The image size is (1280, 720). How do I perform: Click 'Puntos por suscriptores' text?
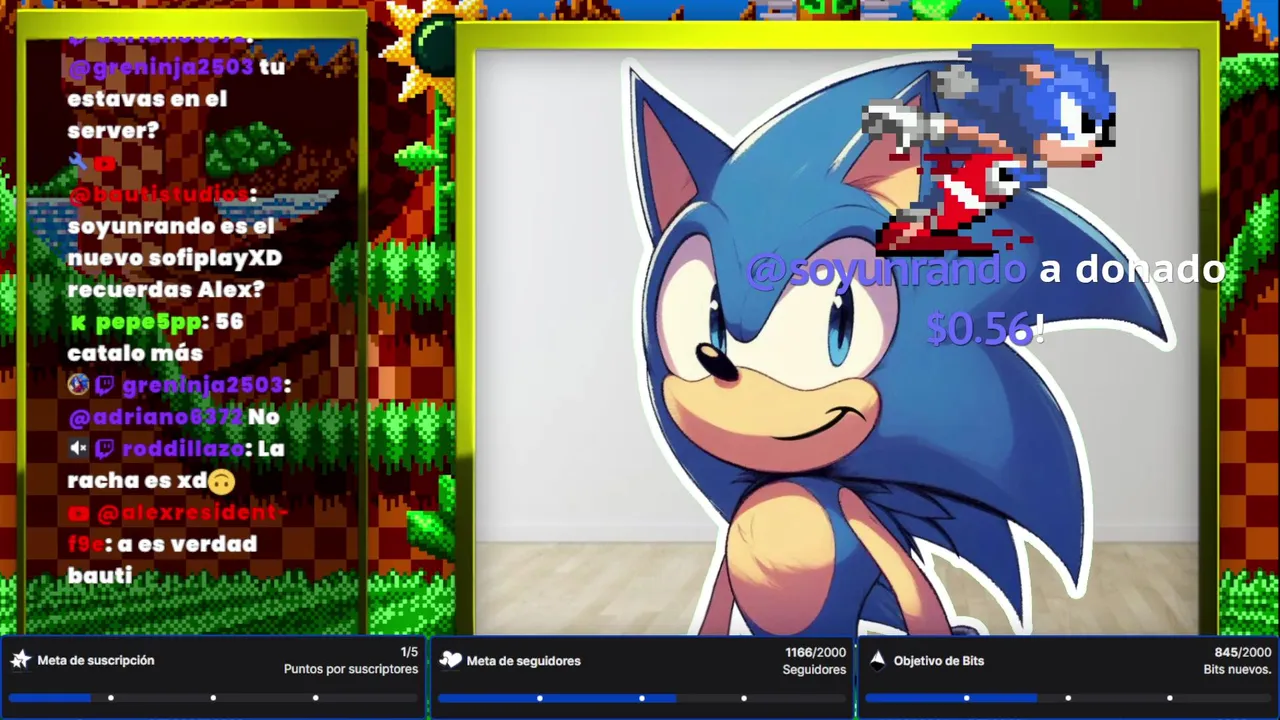(351, 669)
